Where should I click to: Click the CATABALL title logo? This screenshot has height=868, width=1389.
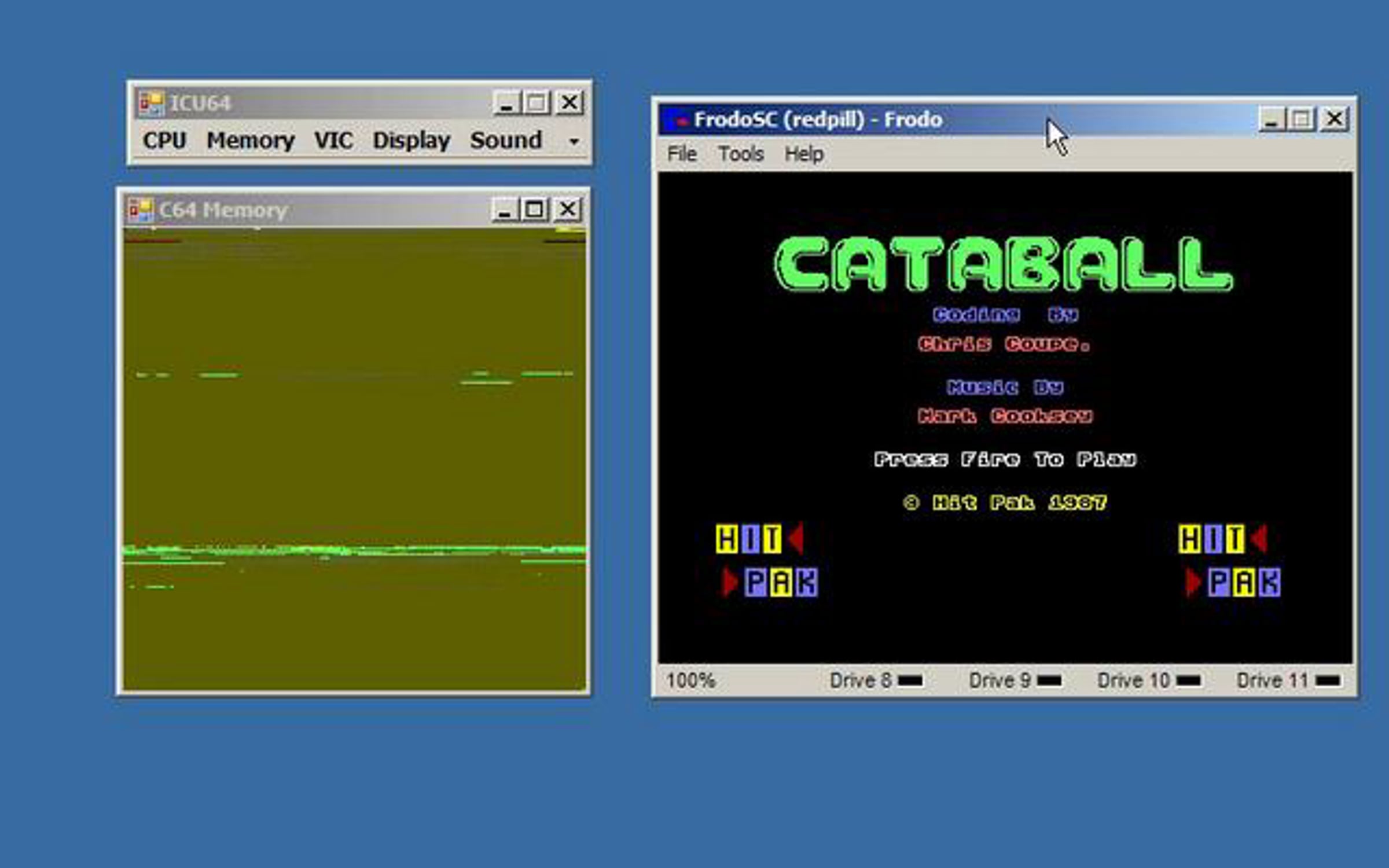(1004, 264)
